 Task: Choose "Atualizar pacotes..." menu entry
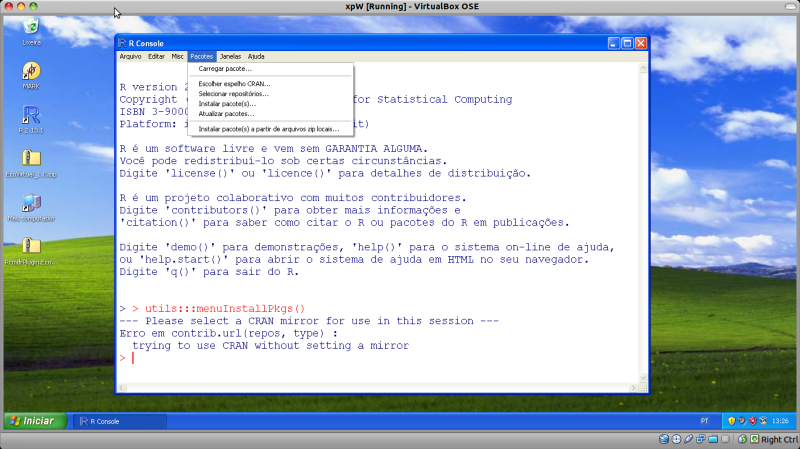(227, 114)
